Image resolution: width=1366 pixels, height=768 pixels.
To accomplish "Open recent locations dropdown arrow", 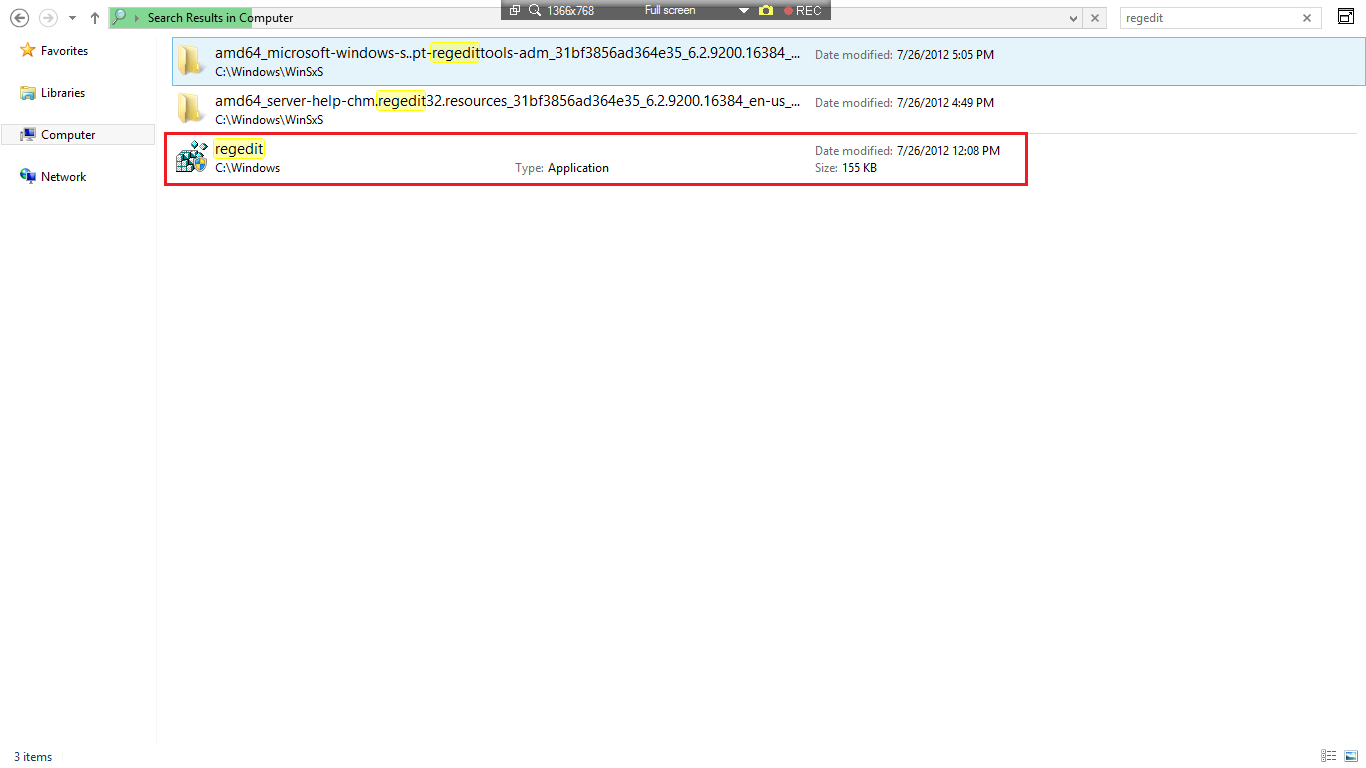I will pyautogui.click(x=72, y=18).
